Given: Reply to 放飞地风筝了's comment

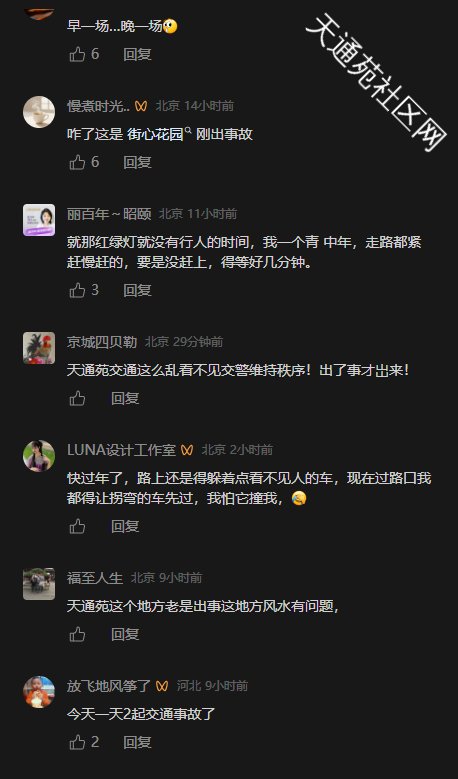Looking at the screenshot, I should [x=137, y=742].
